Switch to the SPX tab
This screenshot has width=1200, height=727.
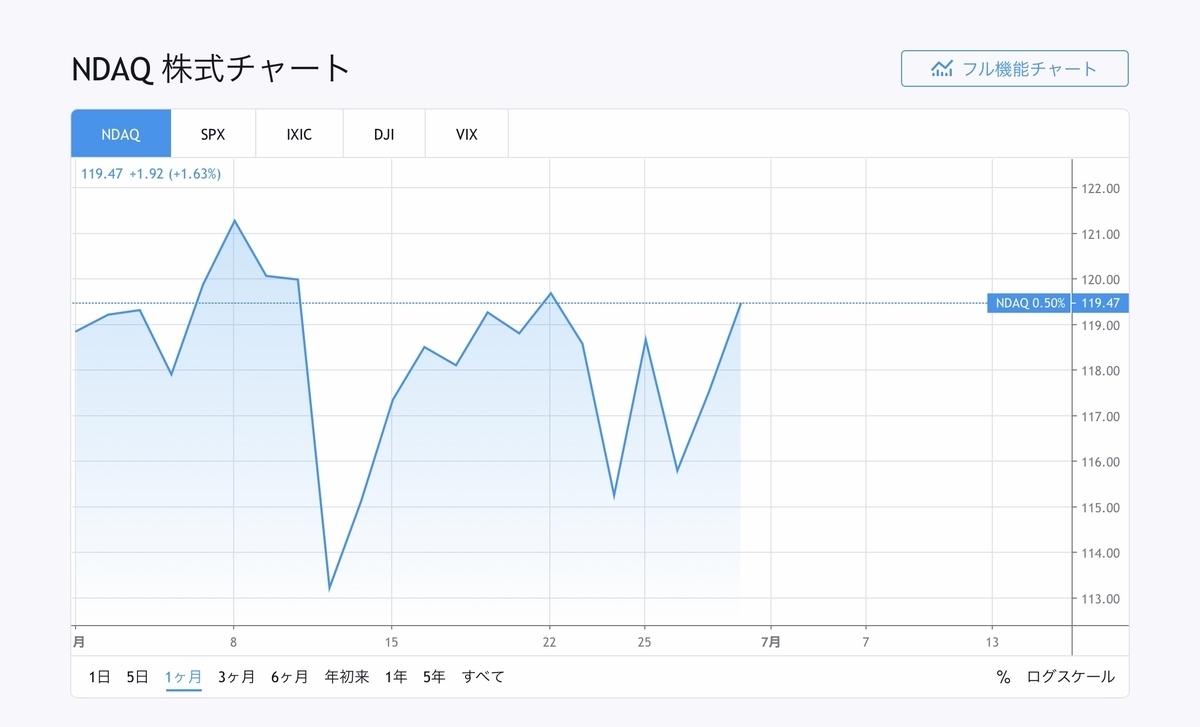point(213,134)
